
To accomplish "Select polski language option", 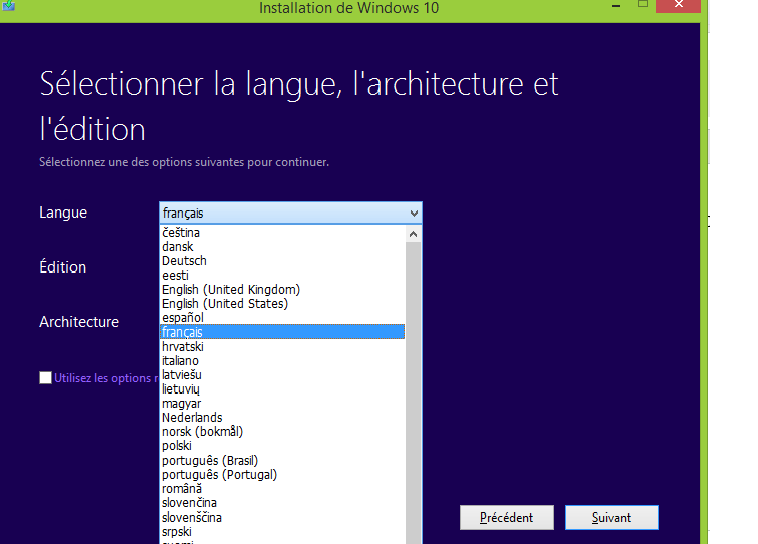I will pos(282,446).
